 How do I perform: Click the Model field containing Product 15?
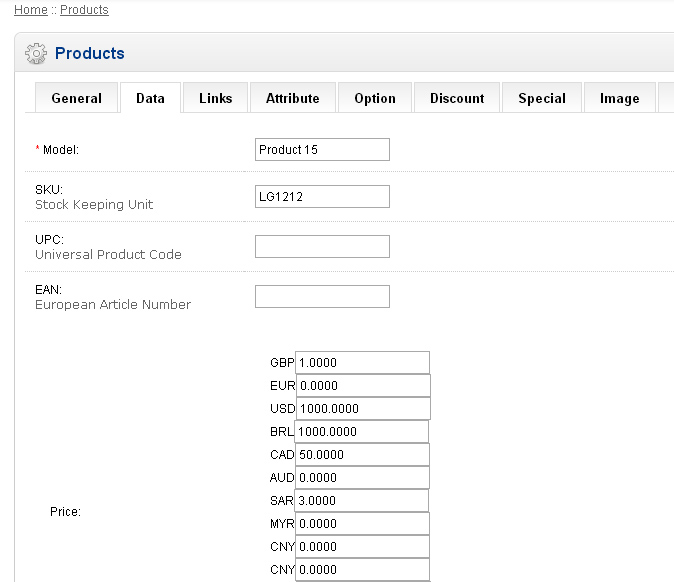click(x=322, y=150)
